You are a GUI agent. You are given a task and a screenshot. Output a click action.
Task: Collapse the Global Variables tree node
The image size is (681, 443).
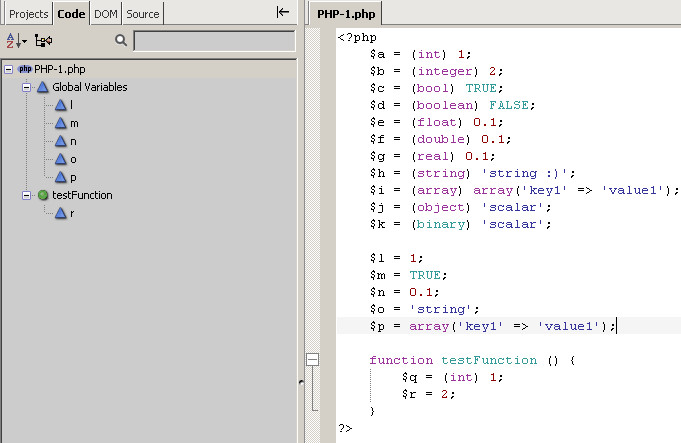click(x=26, y=87)
